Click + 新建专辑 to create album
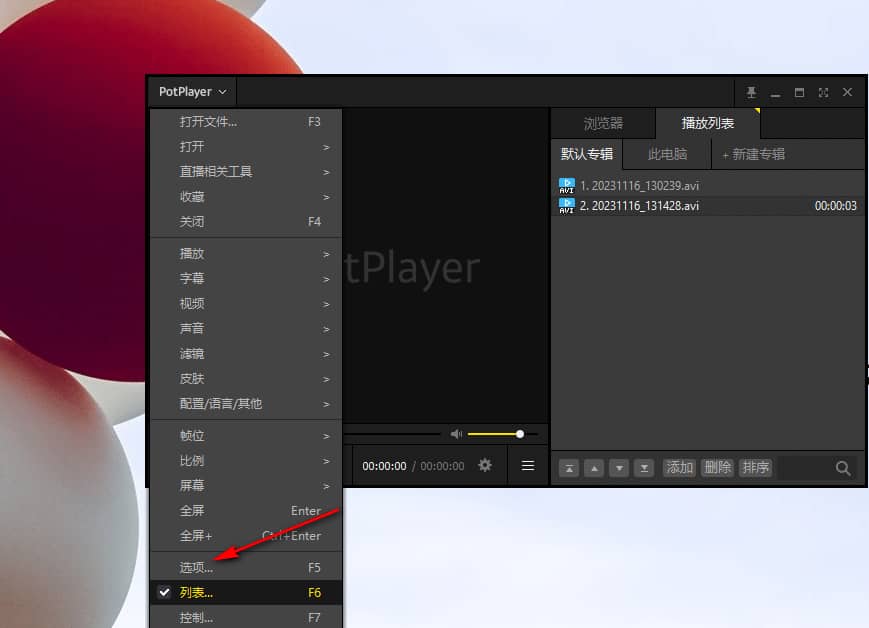Image resolution: width=869 pixels, height=628 pixels. [x=754, y=154]
